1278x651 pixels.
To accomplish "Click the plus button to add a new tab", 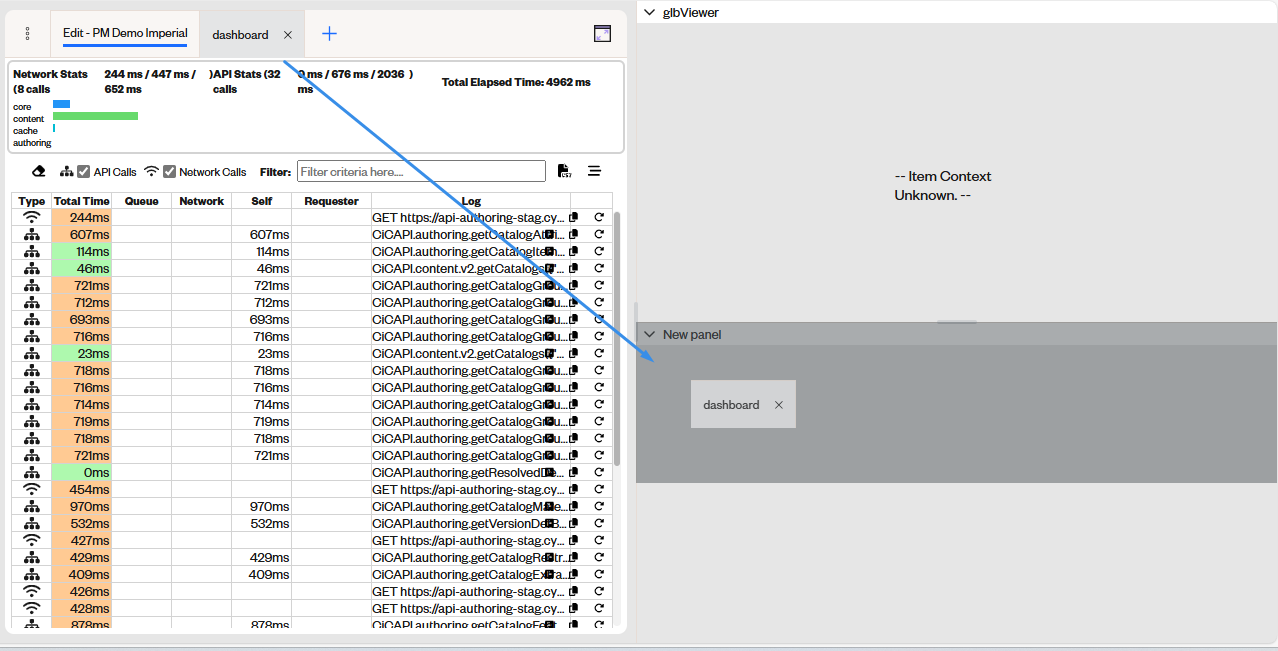I will (329, 32).
